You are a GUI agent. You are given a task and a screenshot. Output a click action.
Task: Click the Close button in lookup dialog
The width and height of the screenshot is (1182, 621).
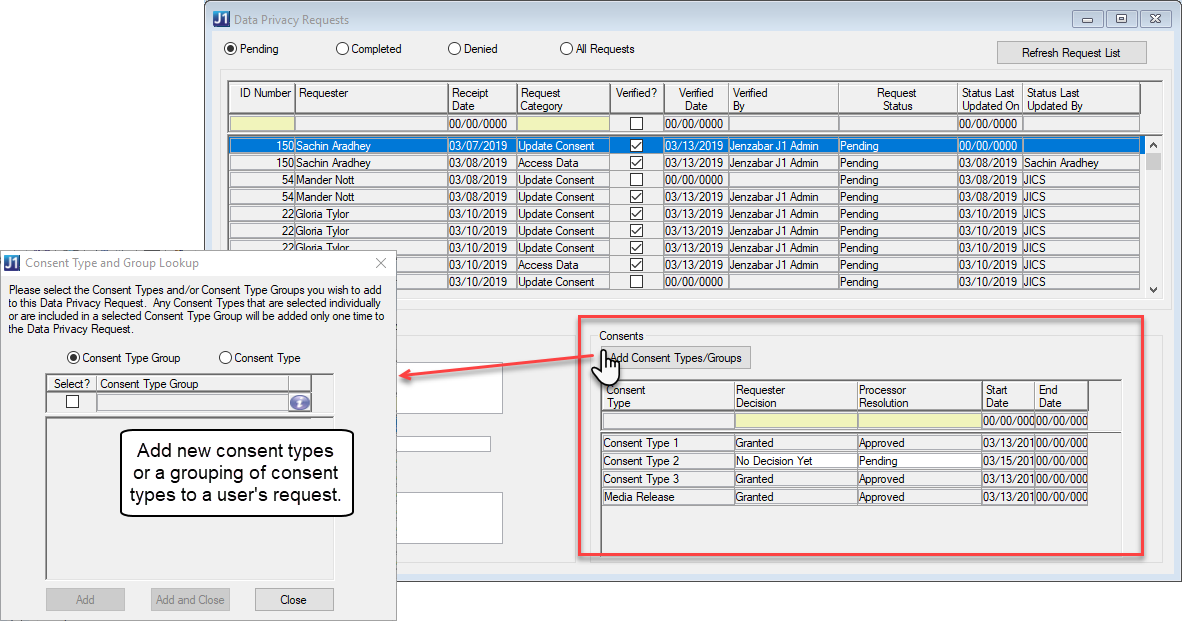(293, 600)
